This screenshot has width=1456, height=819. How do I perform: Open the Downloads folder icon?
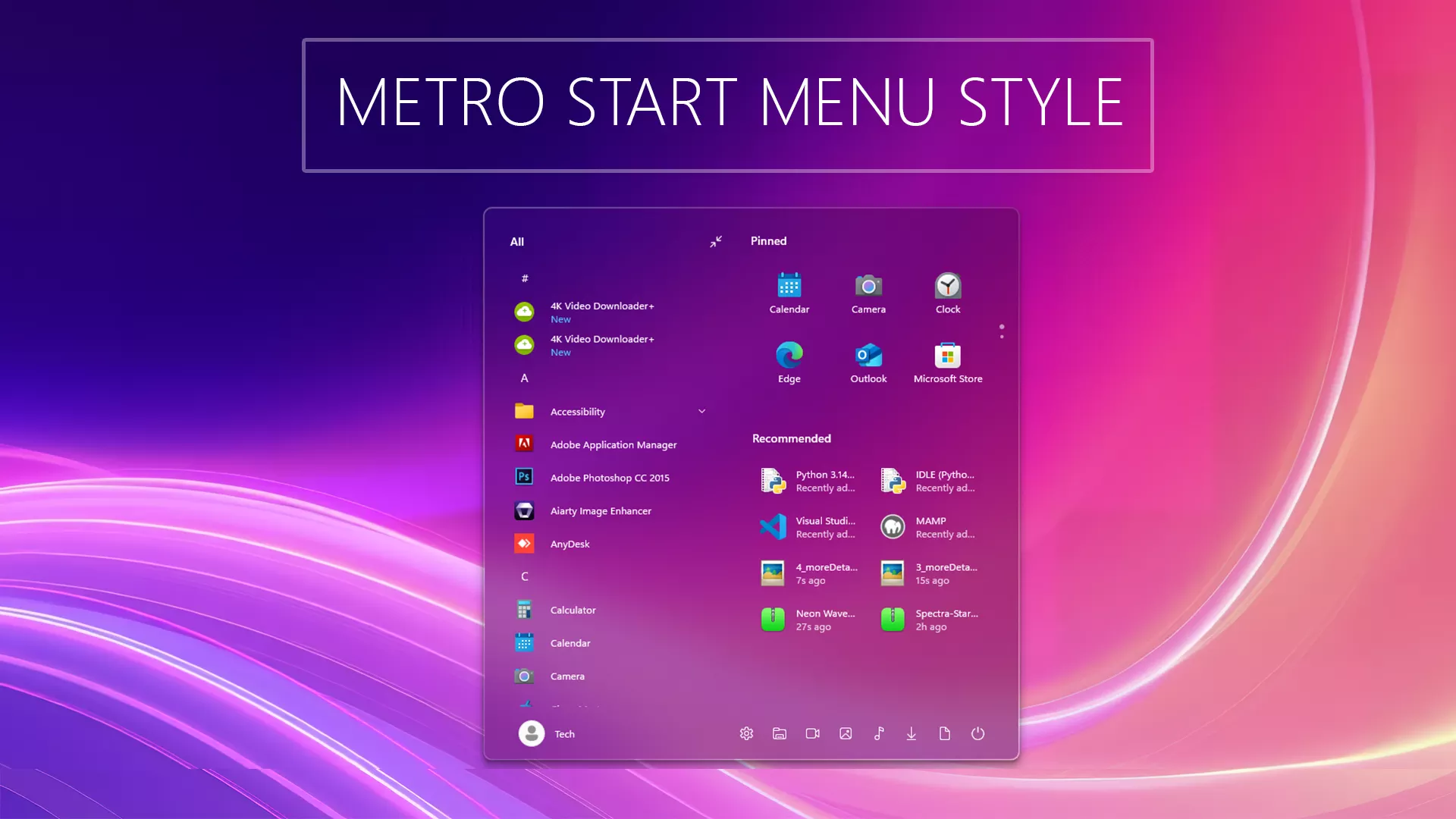(x=912, y=733)
